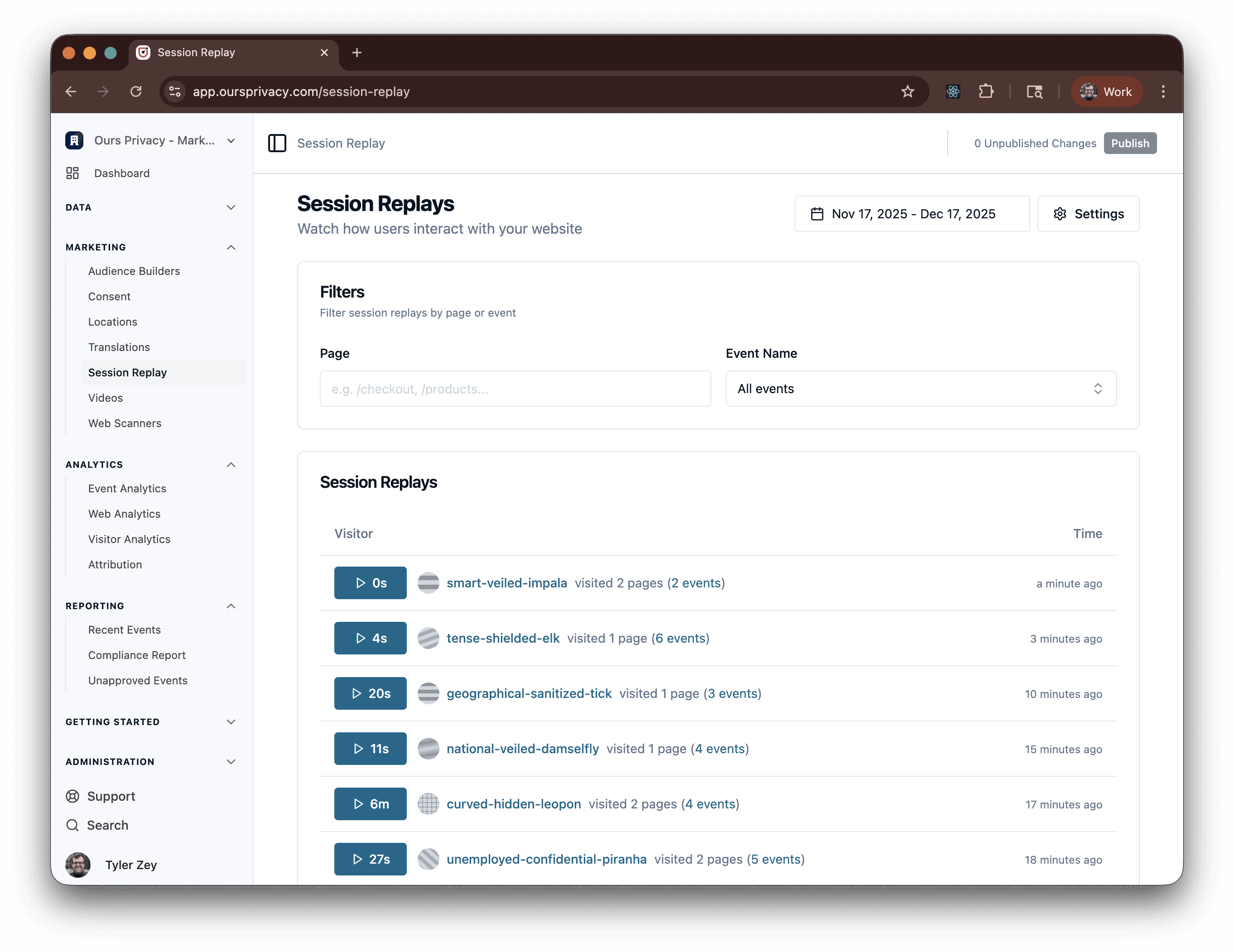Toggle the sidebar panel icon
Screen dimensions: 1234x952
(277, 143)
